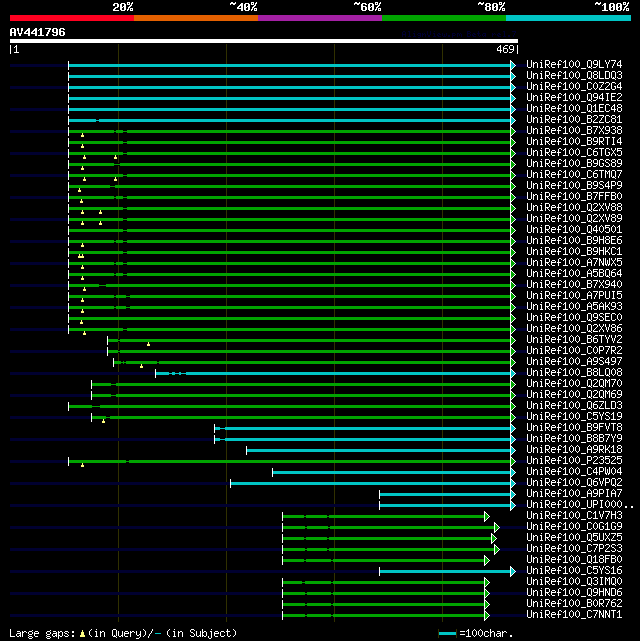Select the UniRef100_A7PUI5 label
Viewport: 640px width, 641px height.
tap(574, 296)
